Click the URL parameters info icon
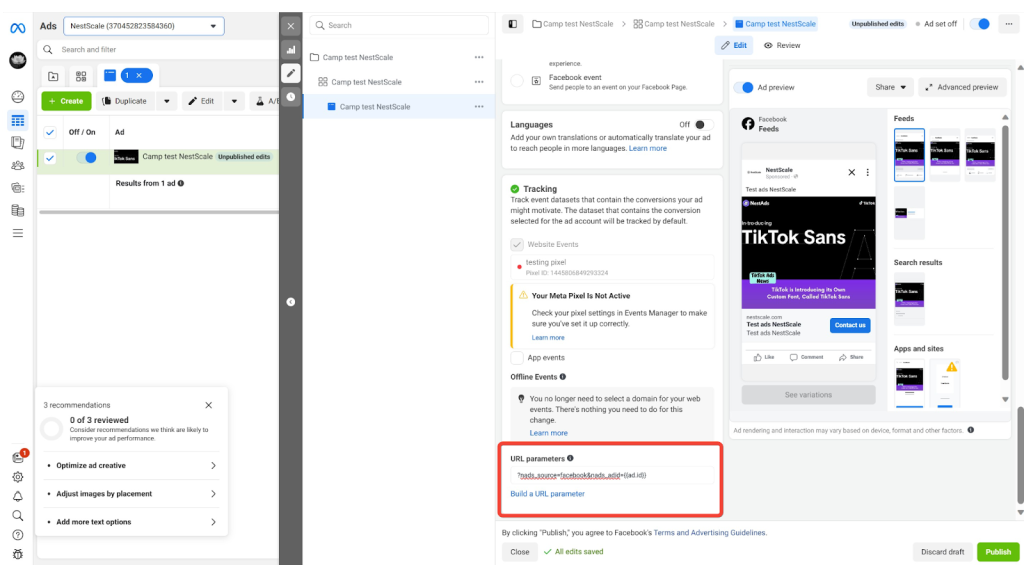This screenshot has height=565, width=1024. coord(570,459)
